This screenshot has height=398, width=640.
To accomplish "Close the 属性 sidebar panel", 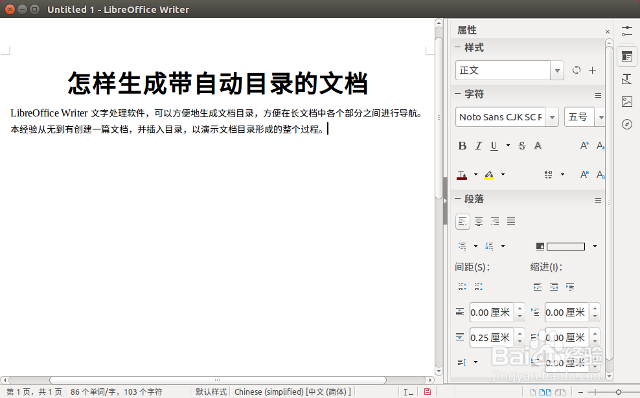I will [607, 31].
